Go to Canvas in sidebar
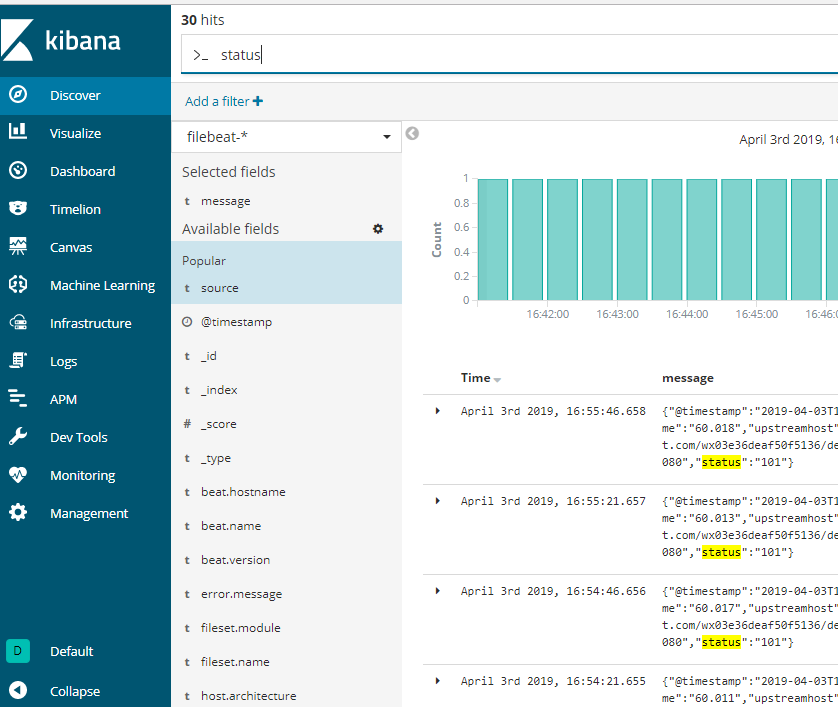 [71, 247]
